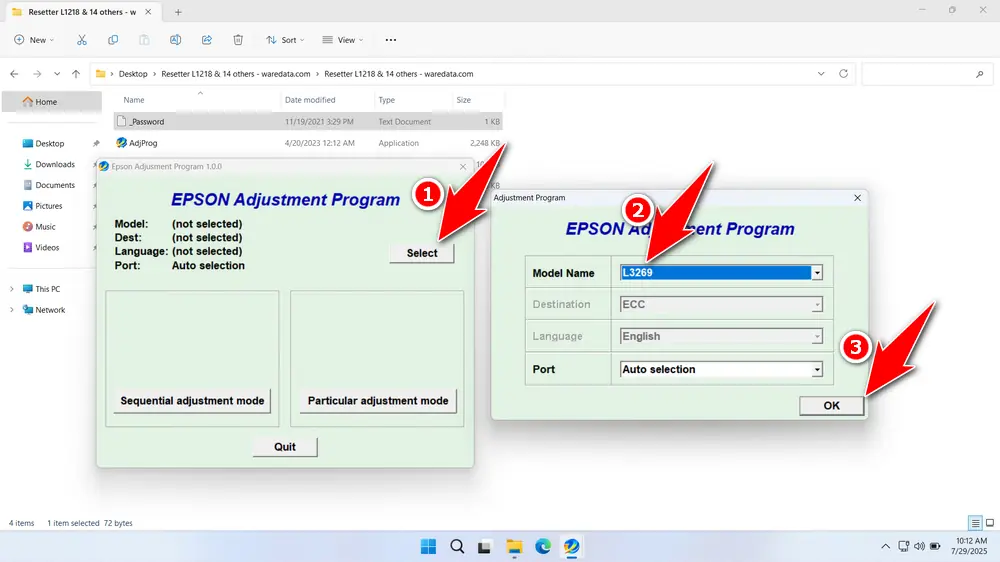The height and width of the screenshot is (562, 1000).
Task: Select Home in navigation pane
Action: click(52, 102)
